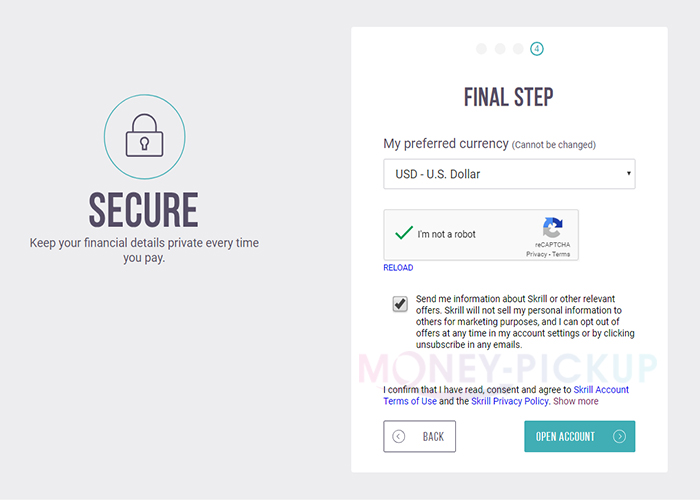Screen dimensions: 700x500
Task: Click the RELOAD captcha link
Action: (x=398, y=268)
